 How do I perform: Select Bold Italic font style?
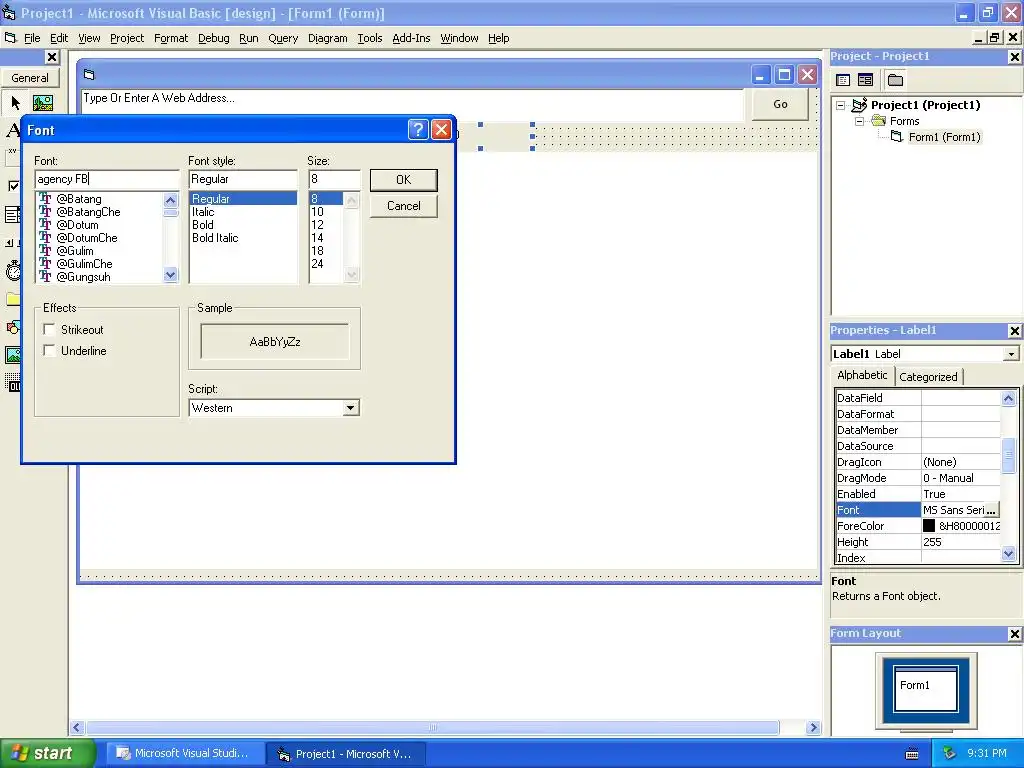point(215,238)
